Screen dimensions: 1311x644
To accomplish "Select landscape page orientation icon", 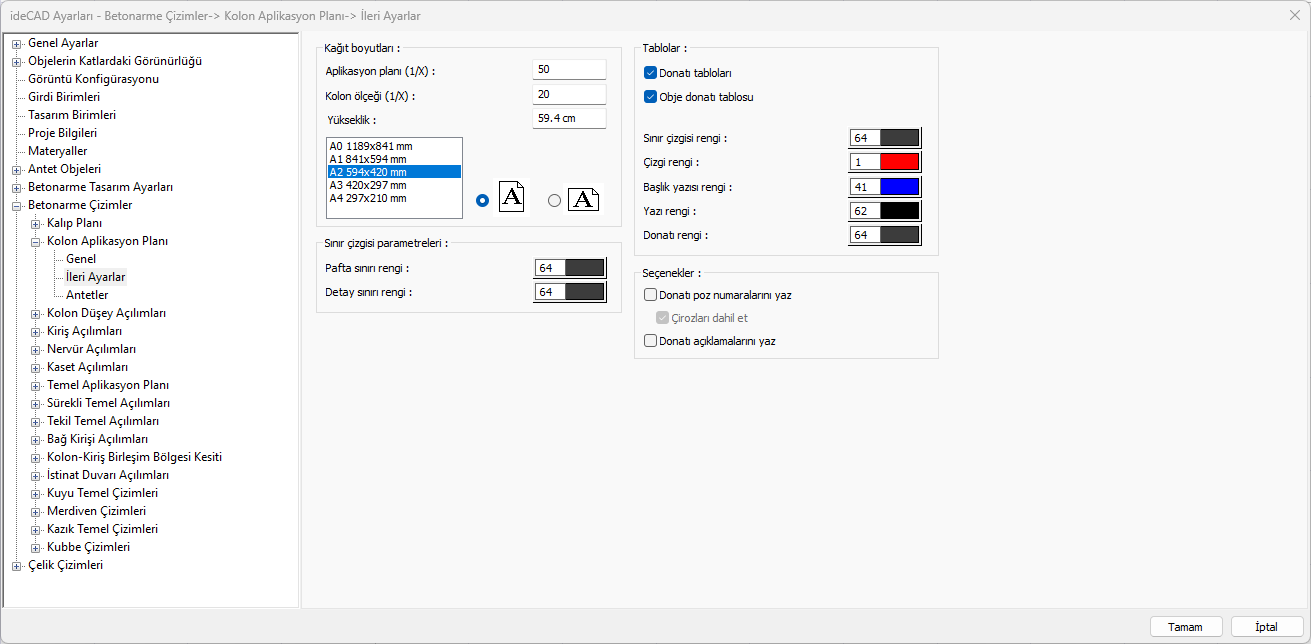I will [583, 199].
